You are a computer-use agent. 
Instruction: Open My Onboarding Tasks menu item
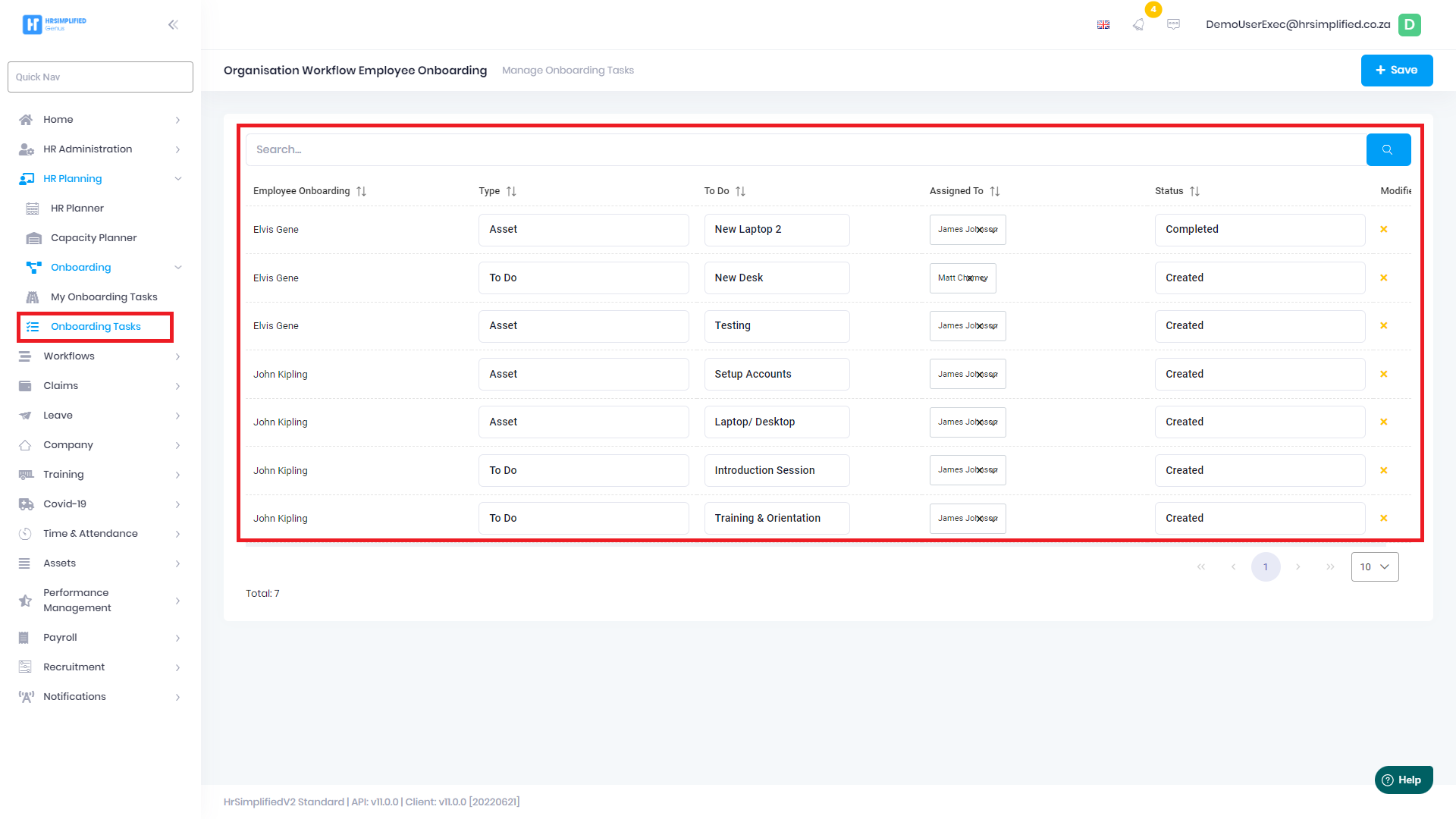(x=104, y=297)
